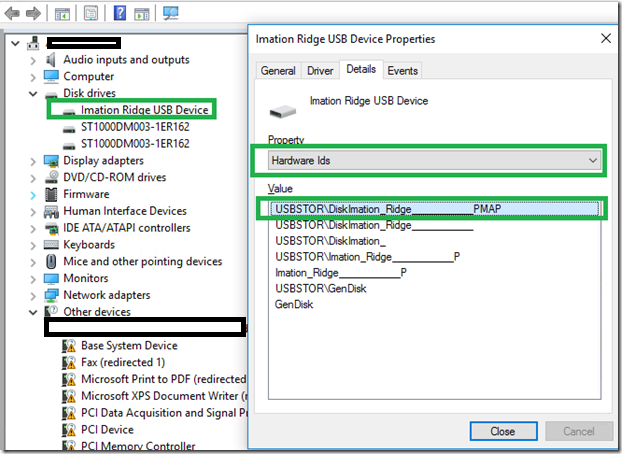Click the Display adapters icon

point(51,161)
